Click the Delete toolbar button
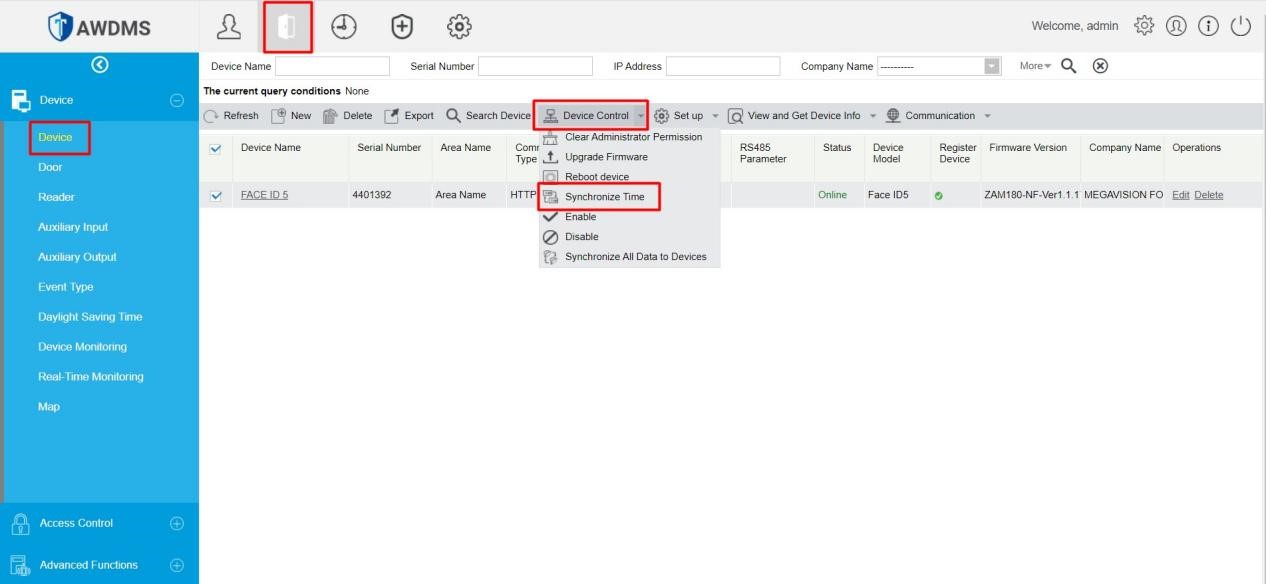Image resolution: width=1266 pixels, height=584 pixels. 347,116
